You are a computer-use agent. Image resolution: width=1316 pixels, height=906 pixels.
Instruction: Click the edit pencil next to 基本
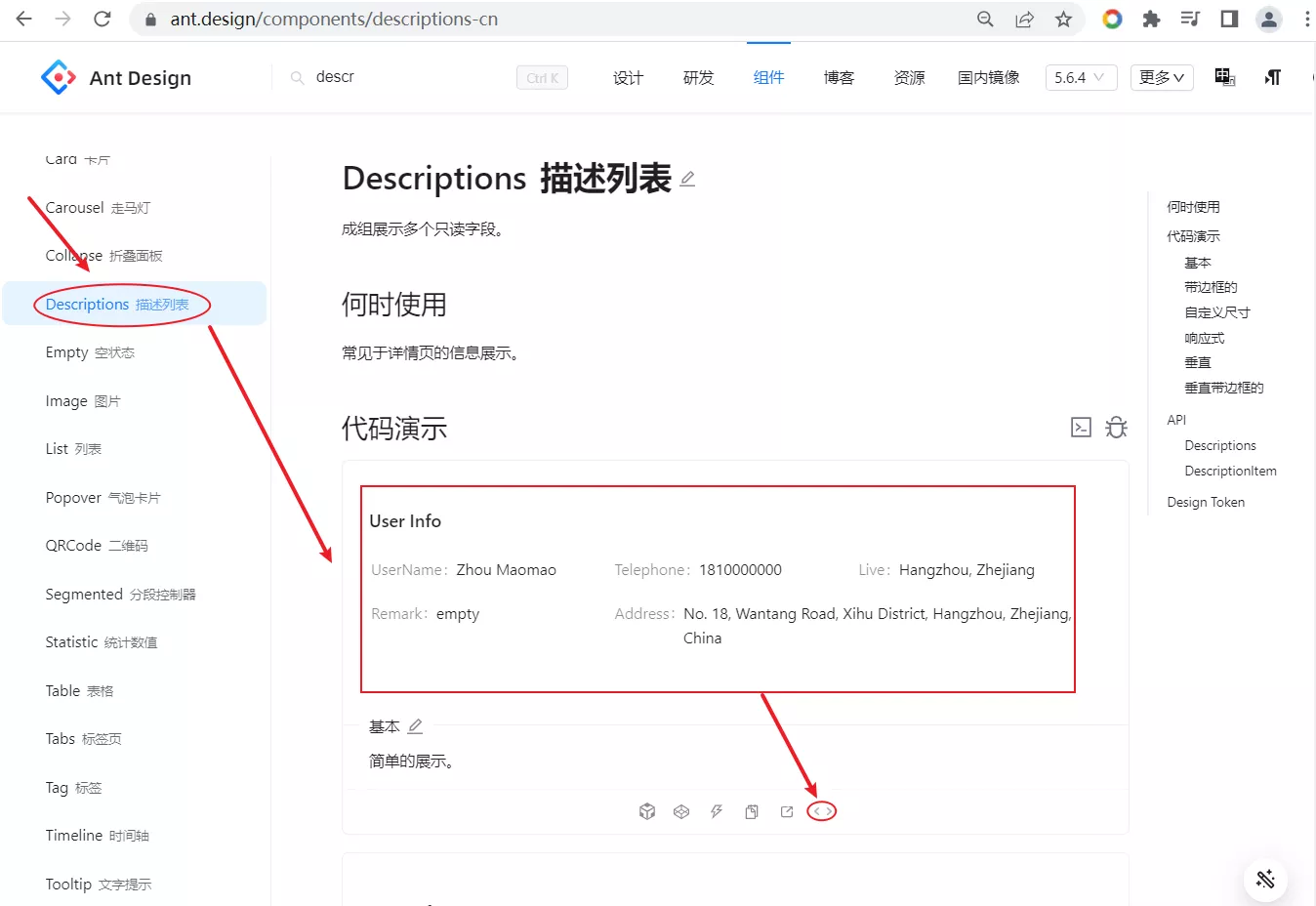click(x=415, y=726)
